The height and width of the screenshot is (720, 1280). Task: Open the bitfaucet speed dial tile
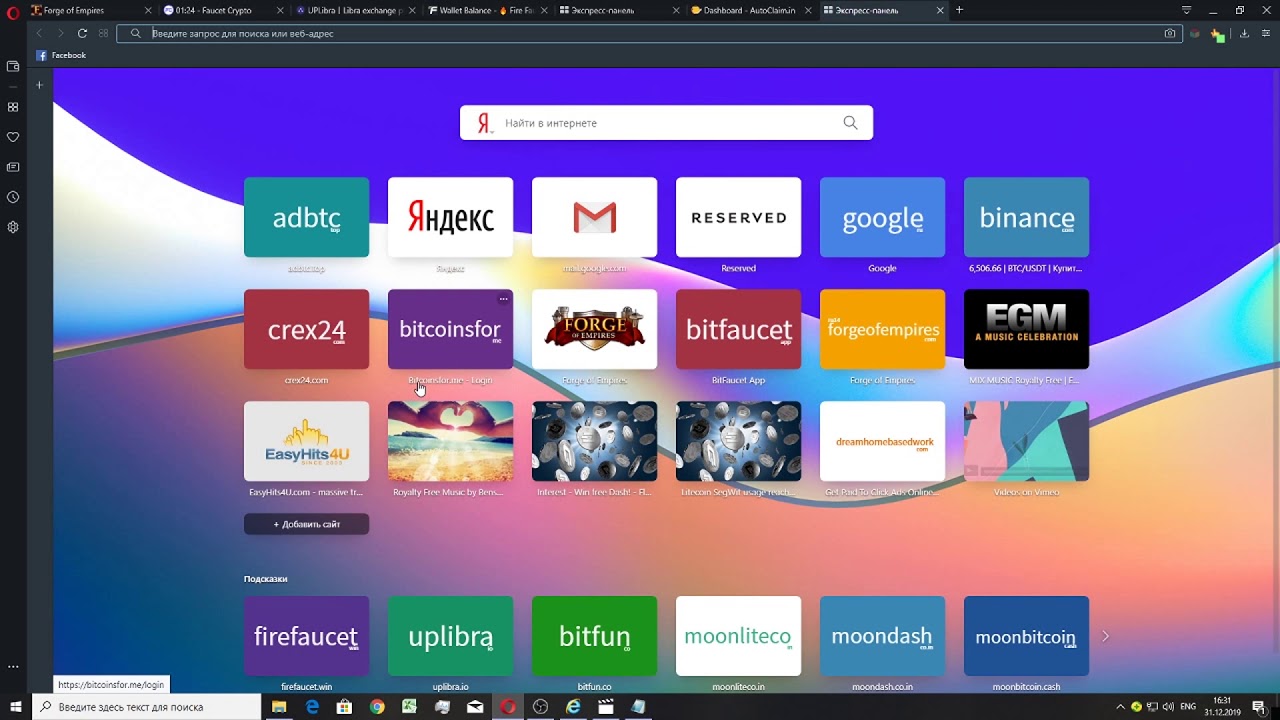coord(738,329)
